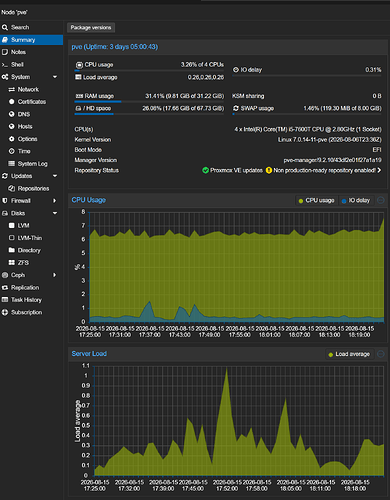Toggle Load average series in legend
390x500 pixels.
coord(349,354)
